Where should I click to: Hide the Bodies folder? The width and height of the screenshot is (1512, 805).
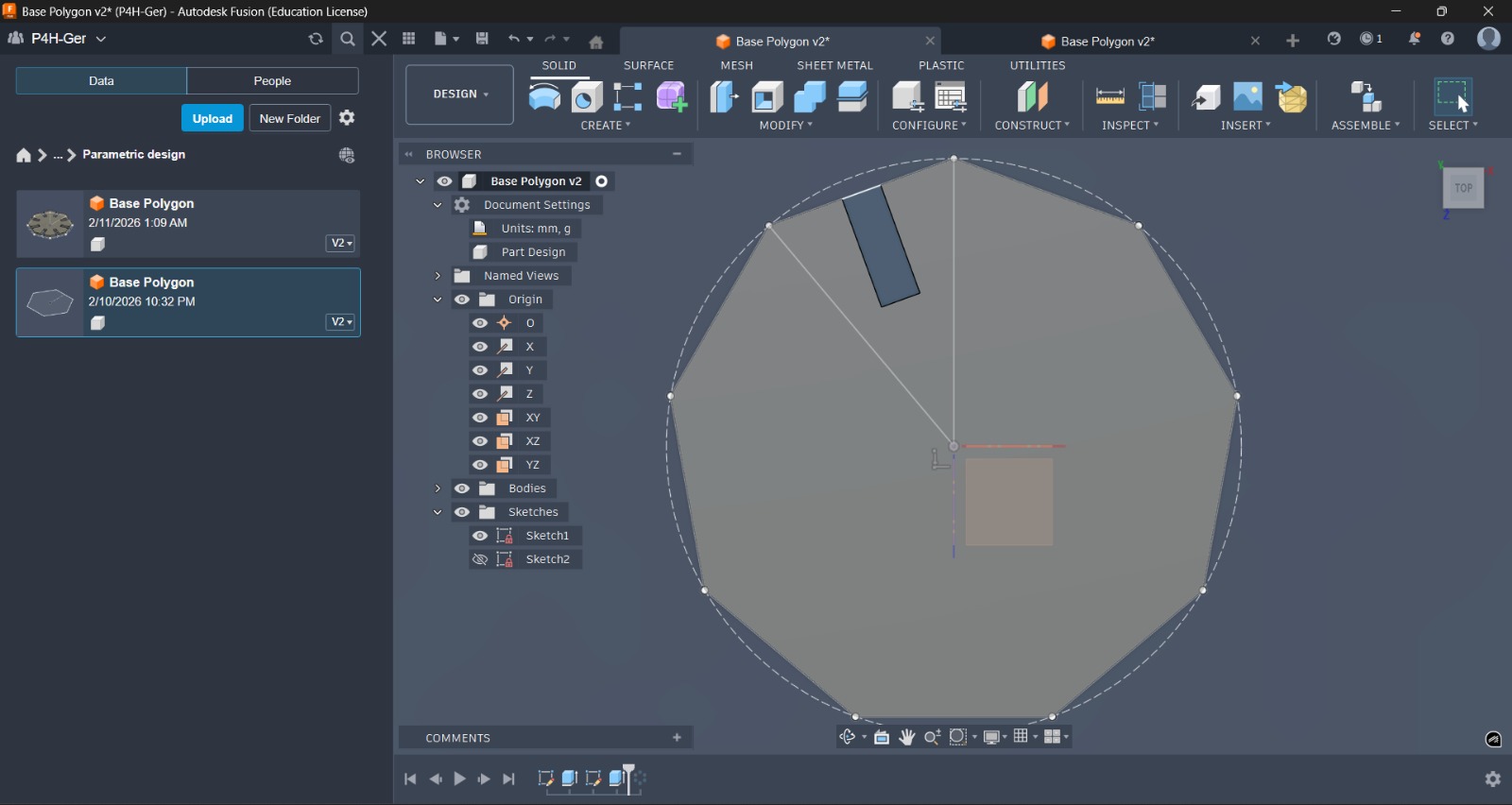click(x=462, y=488)
